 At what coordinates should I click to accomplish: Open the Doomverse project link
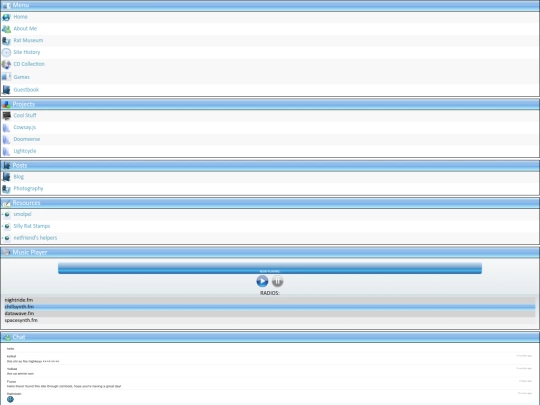[x=27, y=139]
